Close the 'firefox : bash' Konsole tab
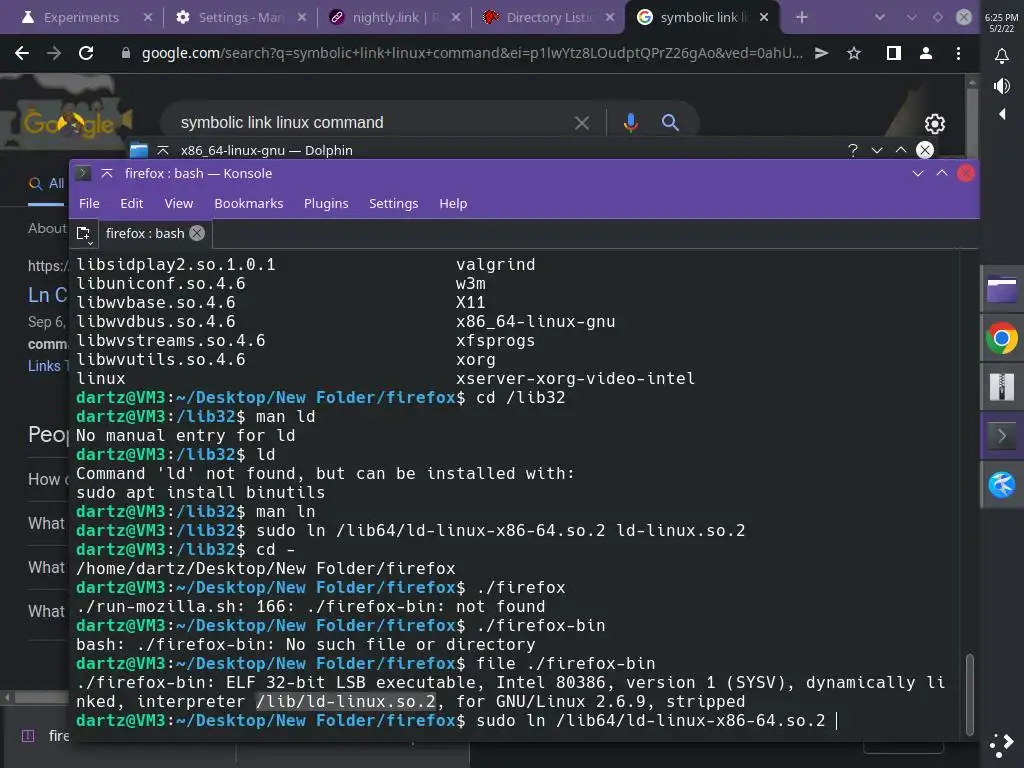 (197, 233)
